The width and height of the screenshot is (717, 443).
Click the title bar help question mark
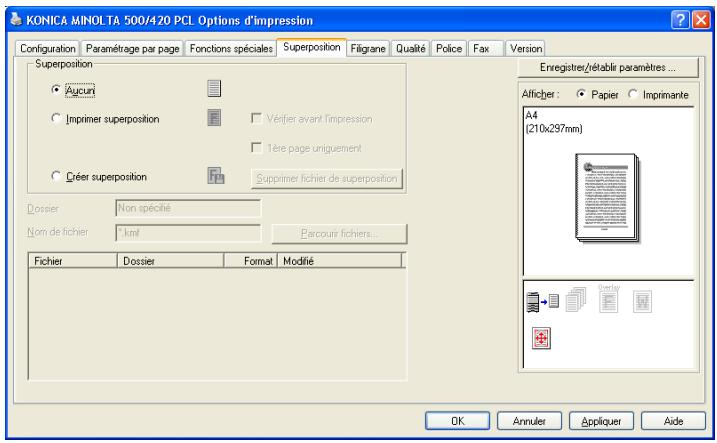(x=680, y=20)
